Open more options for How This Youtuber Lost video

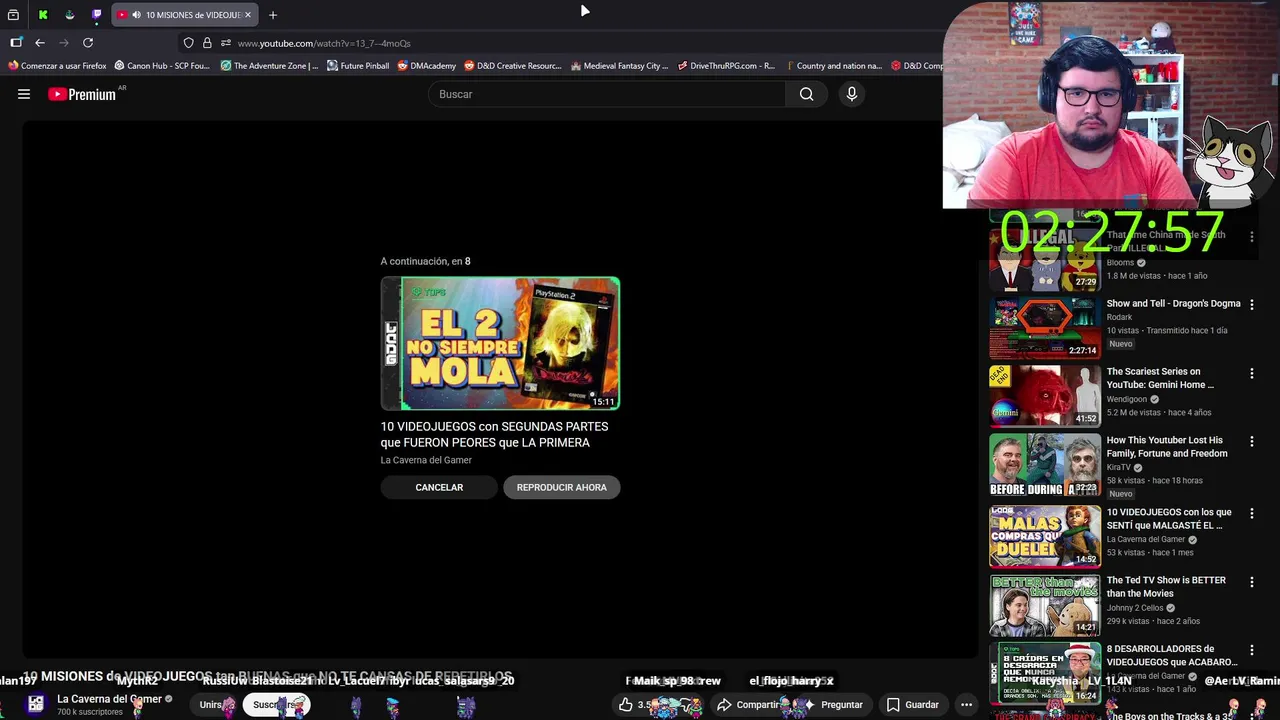tap(1251, 441)
